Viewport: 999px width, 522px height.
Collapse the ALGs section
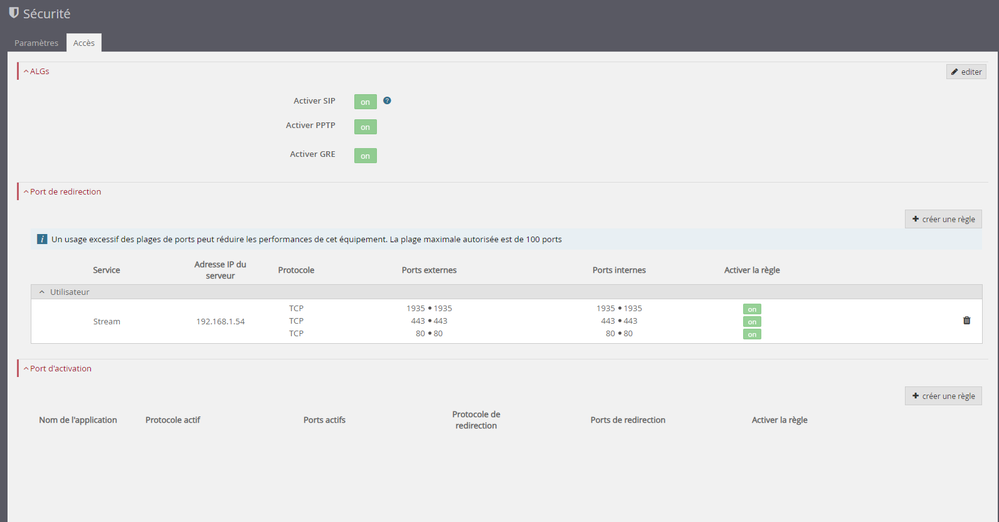(36, 71)
